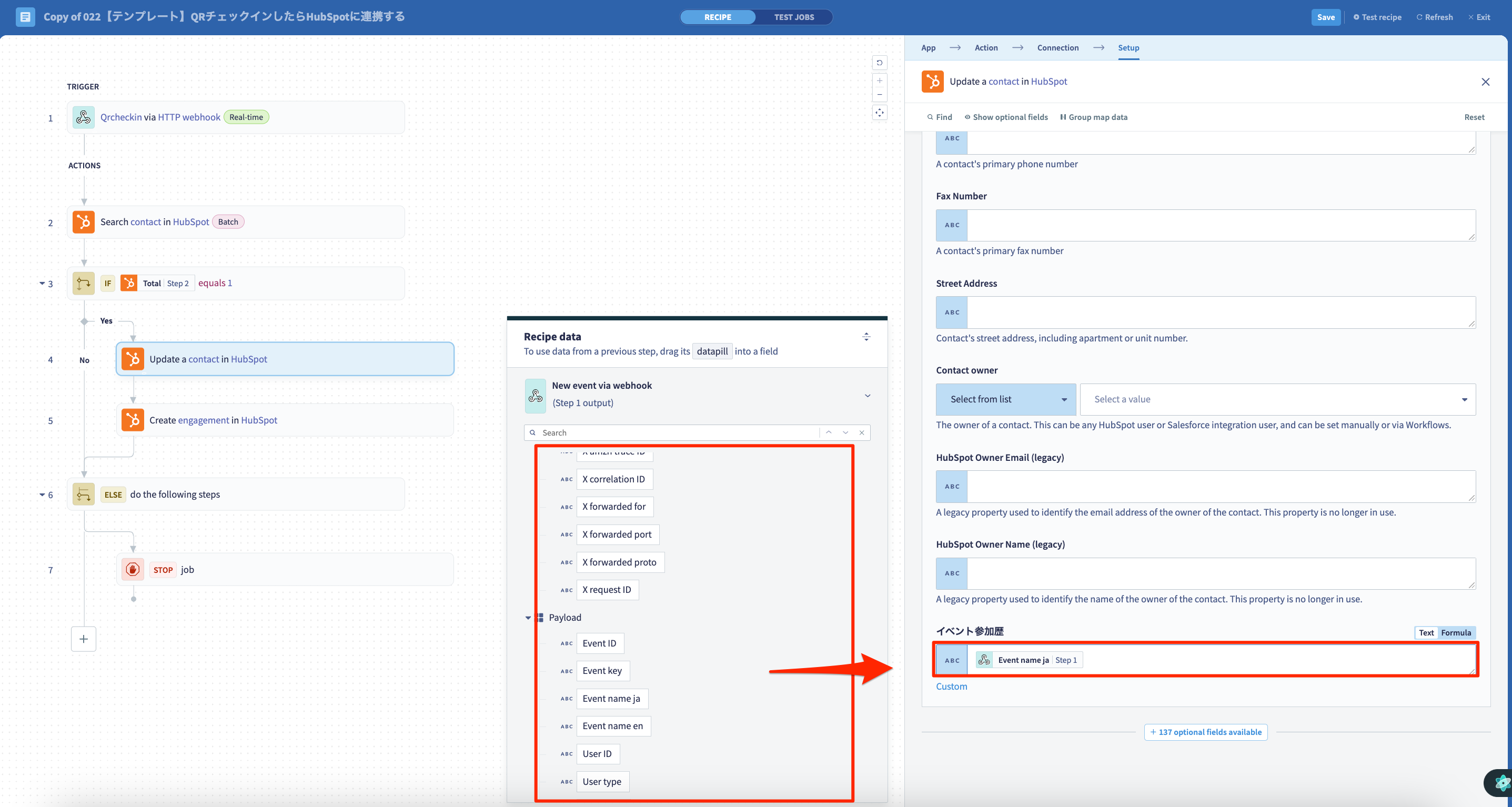Click HubSpot Owner Name (legacy) field
This screenshot has width=1512, height=807.
point(1221,573)
